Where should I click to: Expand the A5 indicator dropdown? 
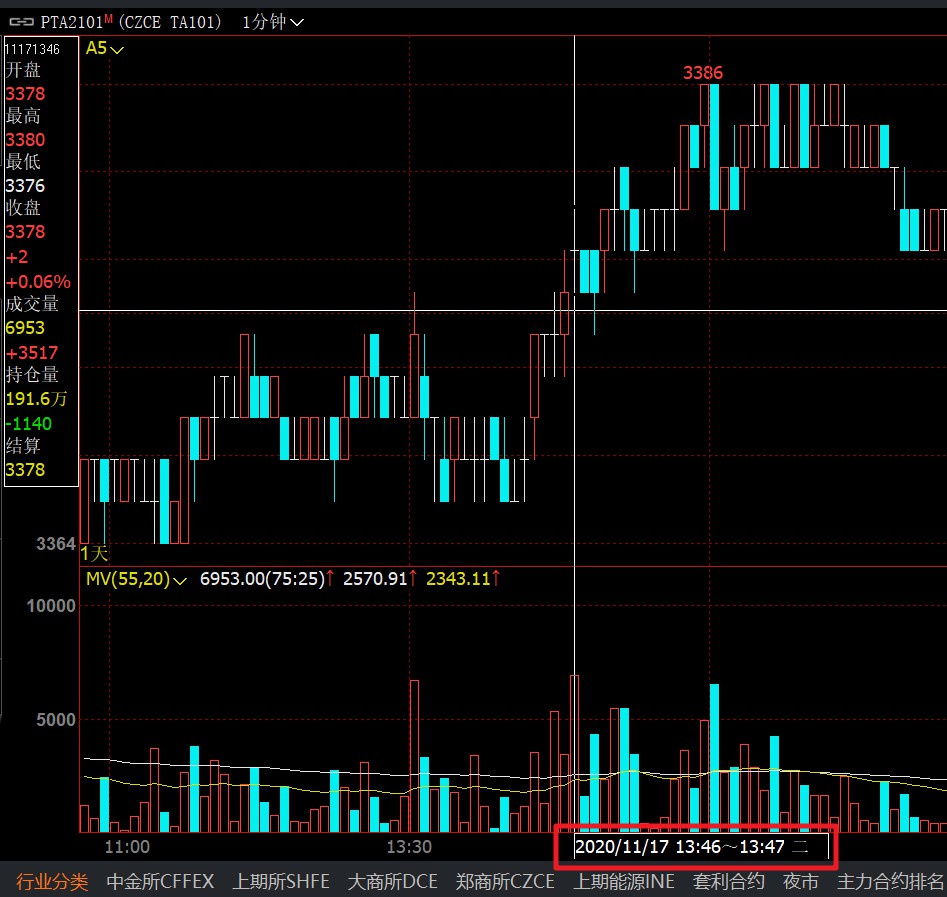coord(104,48)
